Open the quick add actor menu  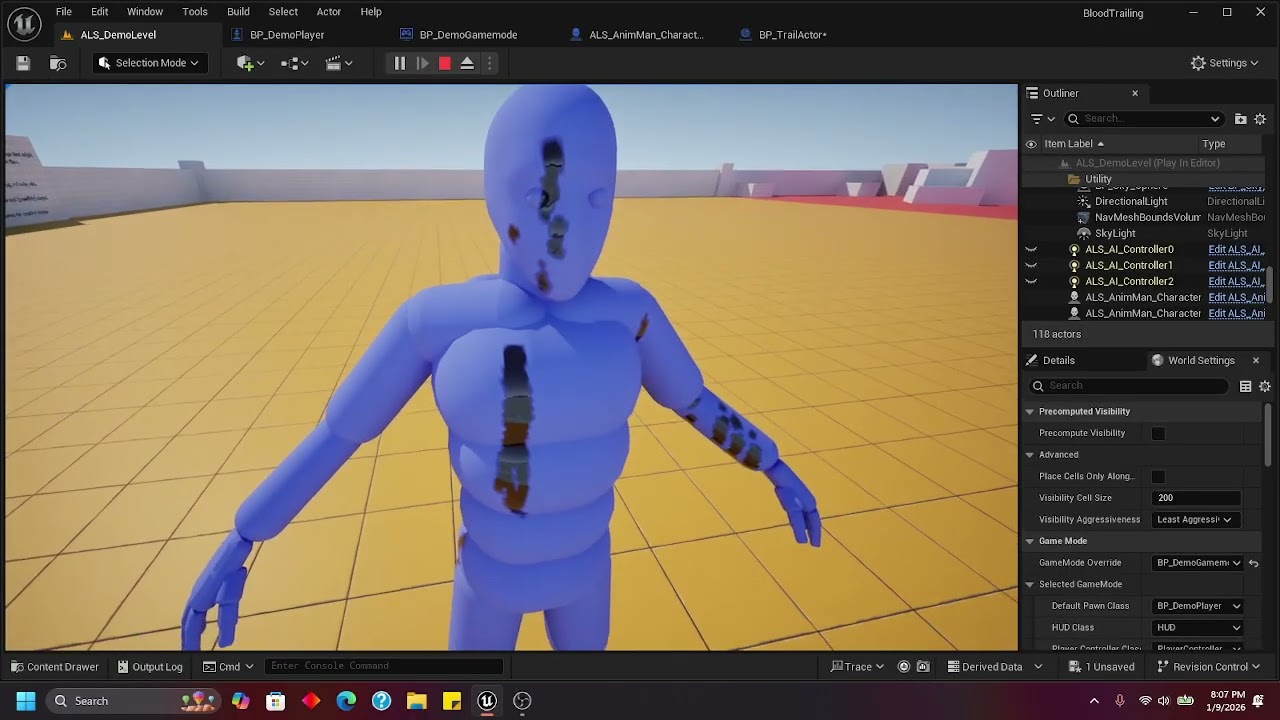click(250, 63)
